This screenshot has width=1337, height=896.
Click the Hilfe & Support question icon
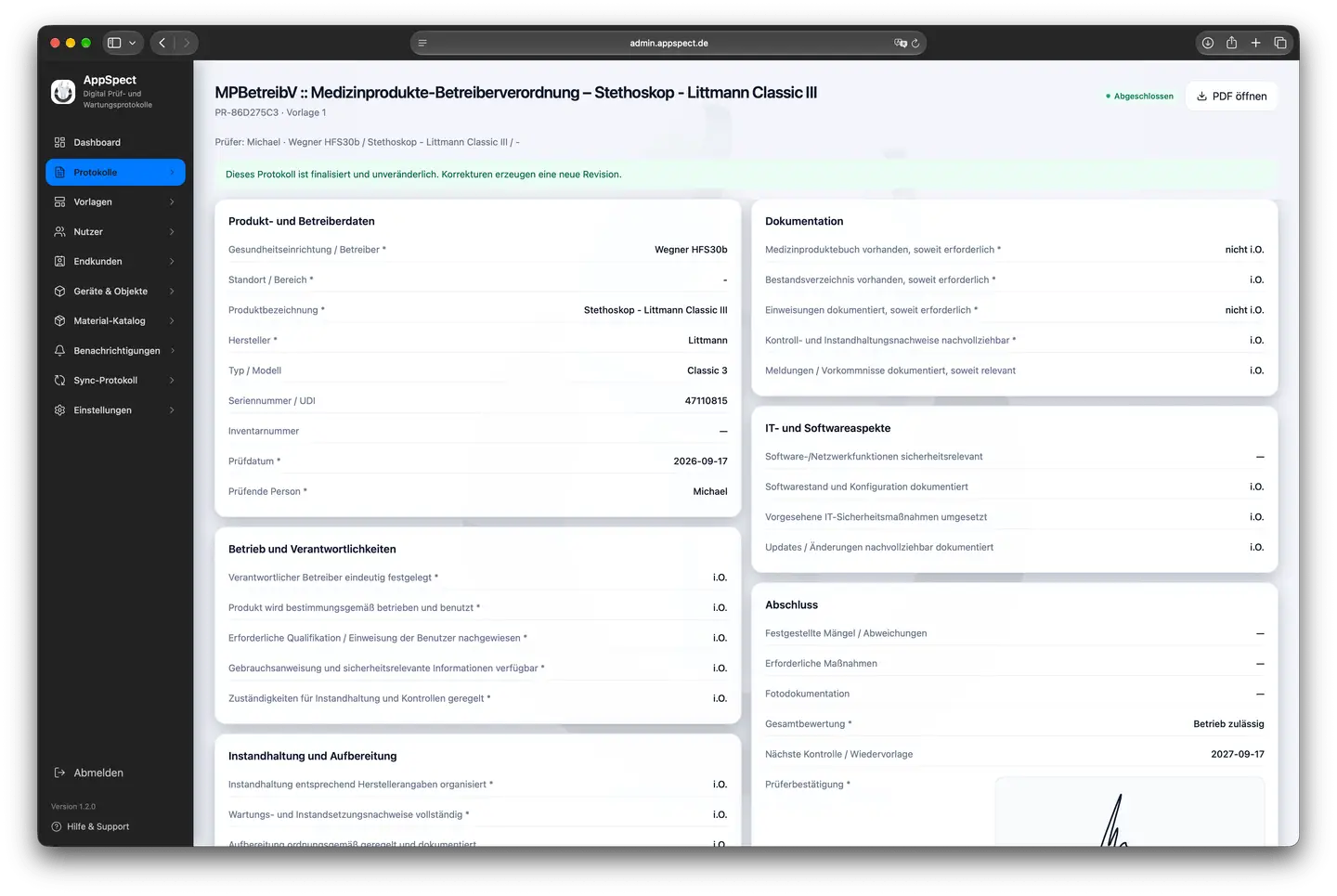click(57, 826)
